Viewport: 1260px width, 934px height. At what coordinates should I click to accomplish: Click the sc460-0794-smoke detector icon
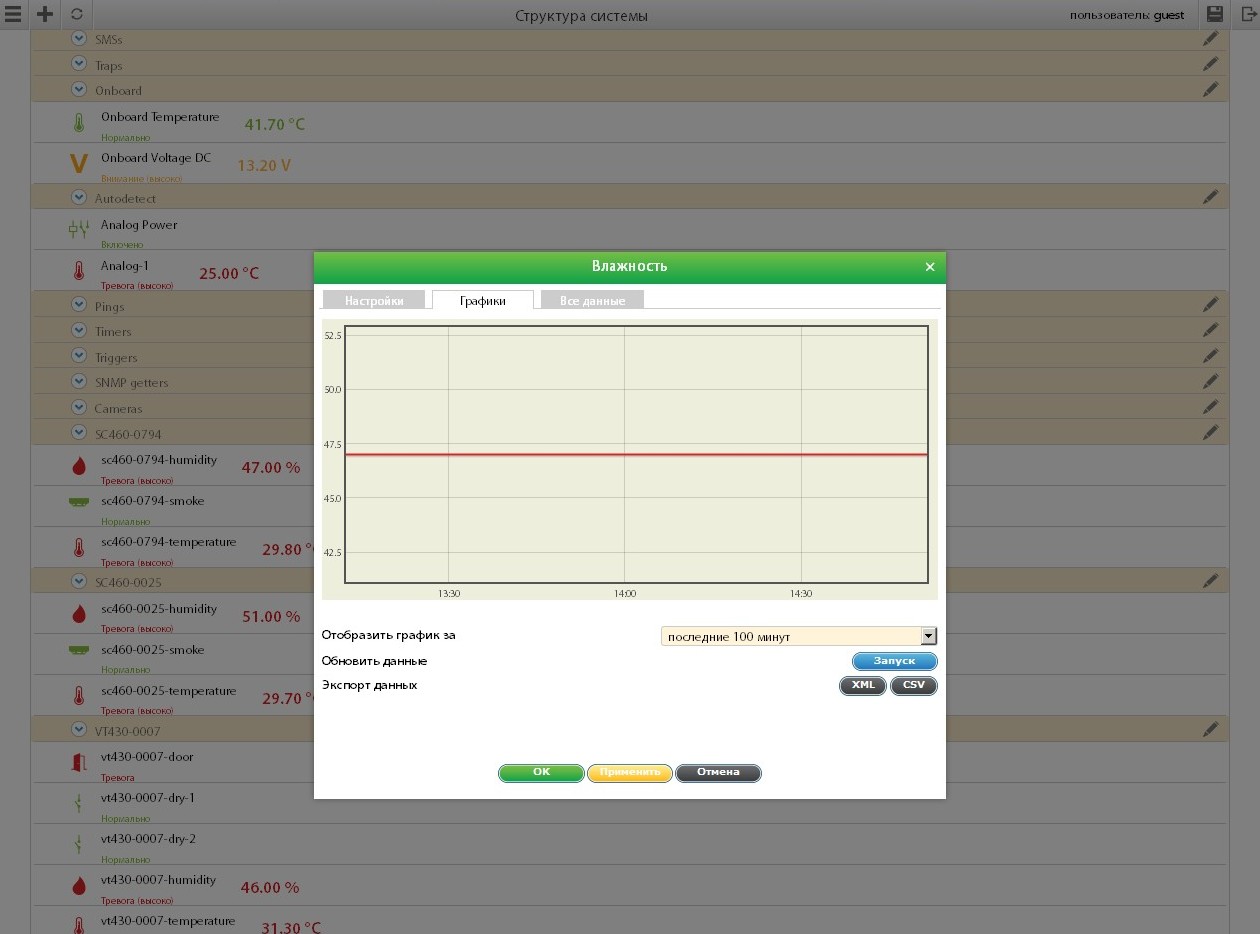coord(79,503)
